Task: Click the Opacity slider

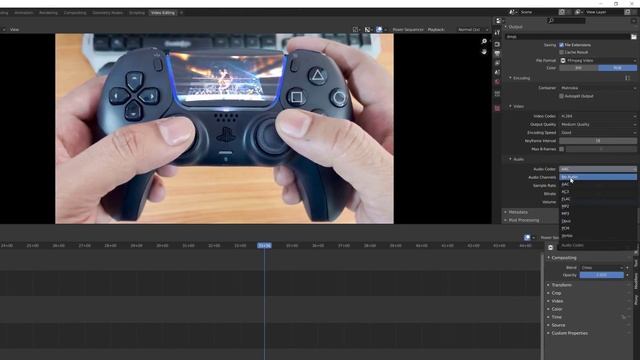Action: pyautogui.click(x=602, y=275)
